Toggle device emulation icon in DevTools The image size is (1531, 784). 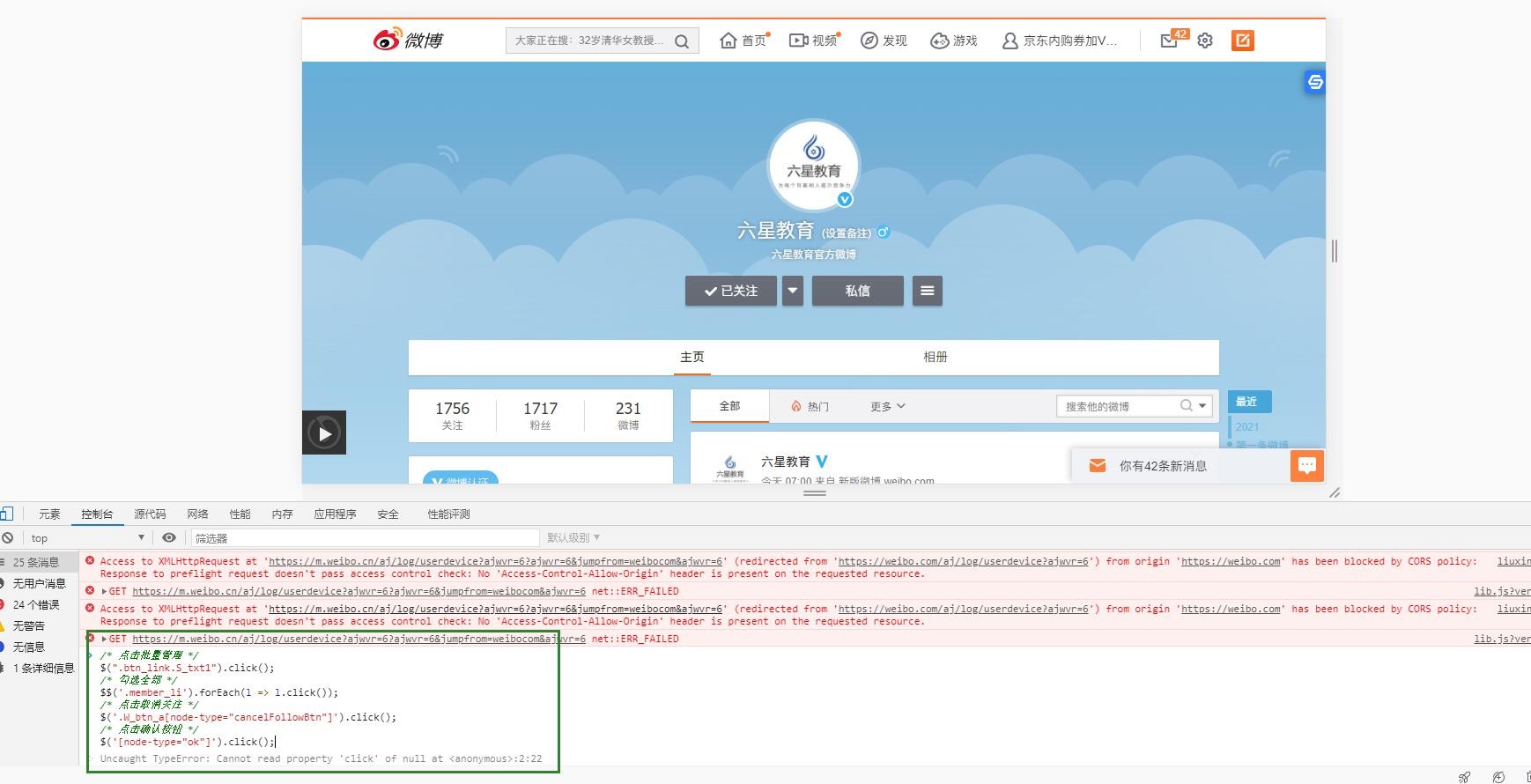(6, 514)
